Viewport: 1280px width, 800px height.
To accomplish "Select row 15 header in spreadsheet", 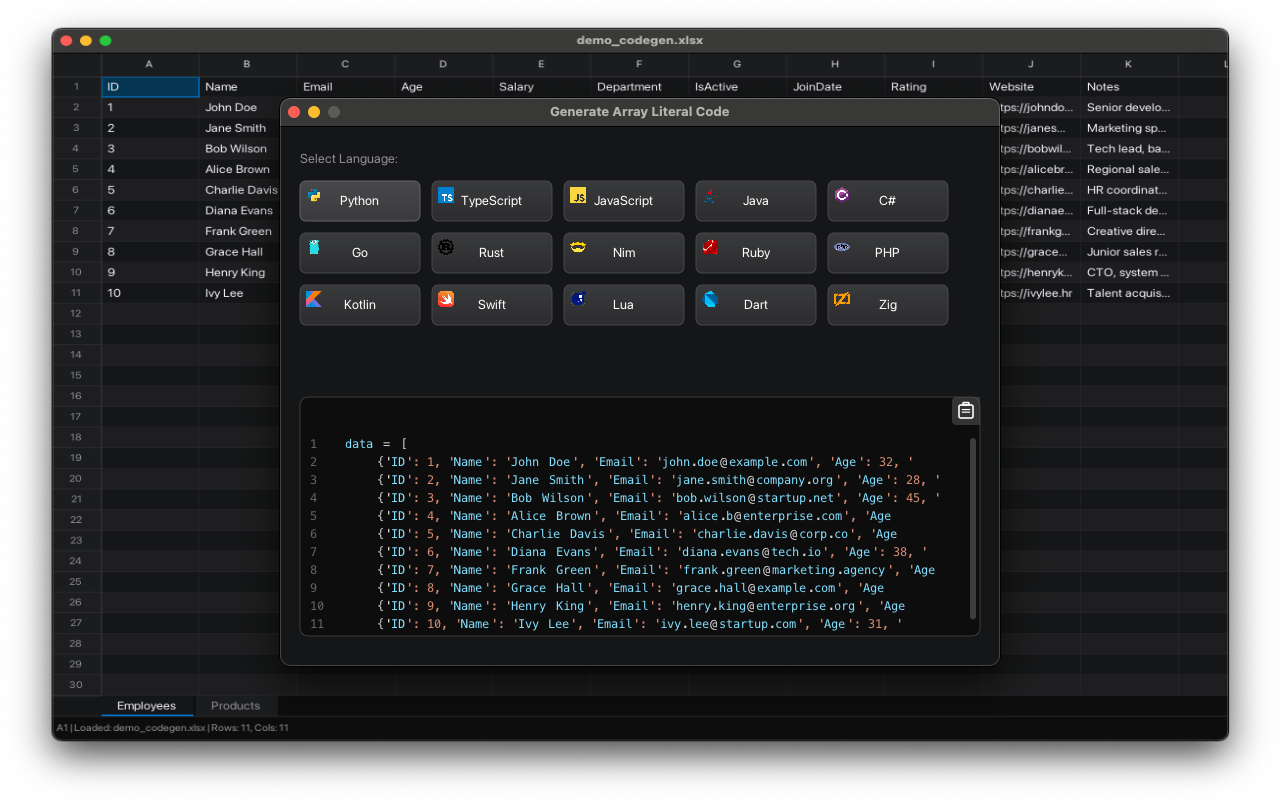I will [77, 375].
